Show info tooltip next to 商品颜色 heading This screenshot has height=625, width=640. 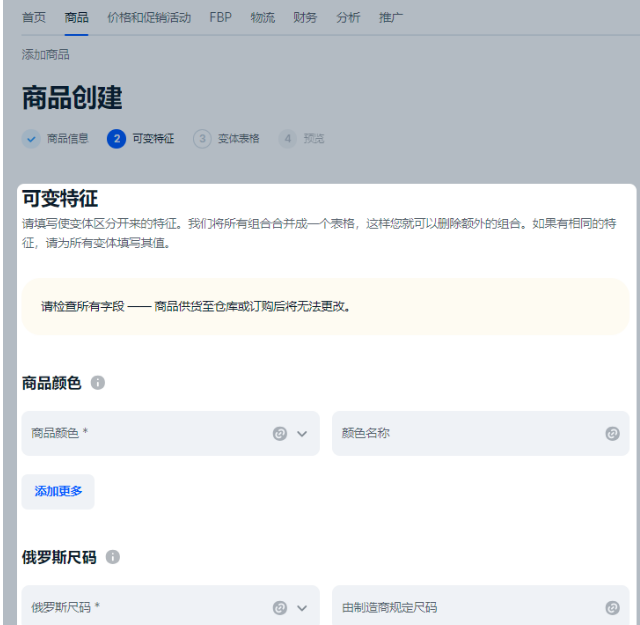pyautogui.click(x=98, y=383)
